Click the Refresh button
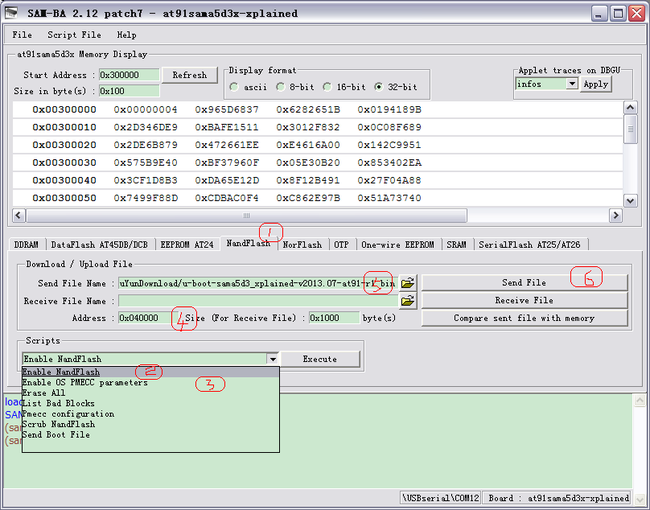The width and height of the screenshot is (650, 510). pos(189,75)
